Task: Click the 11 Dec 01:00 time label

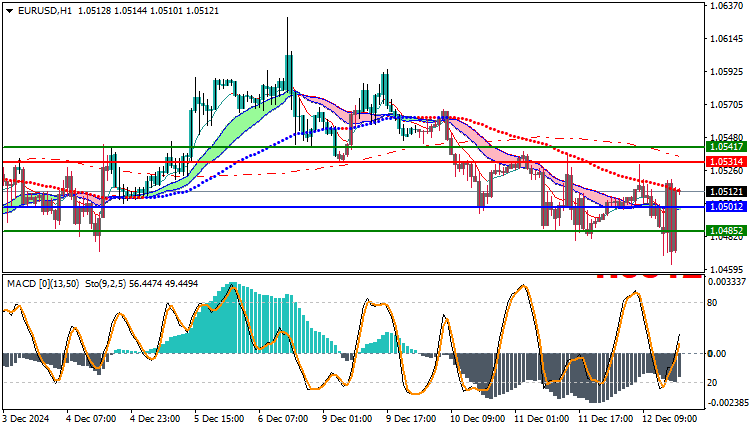Action: tap(541, 419)
